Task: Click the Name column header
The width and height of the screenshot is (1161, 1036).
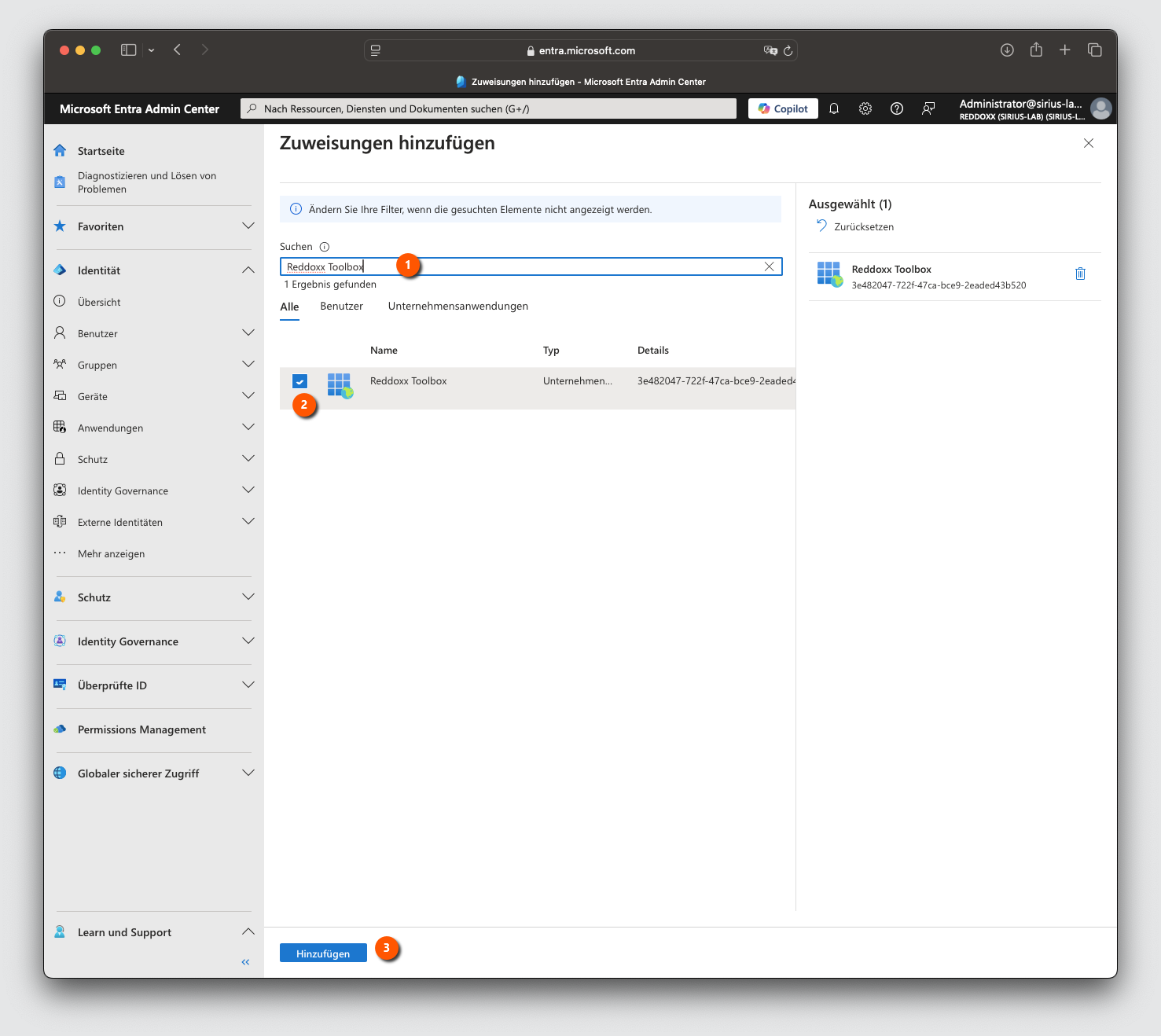Action: pos(384,351)
